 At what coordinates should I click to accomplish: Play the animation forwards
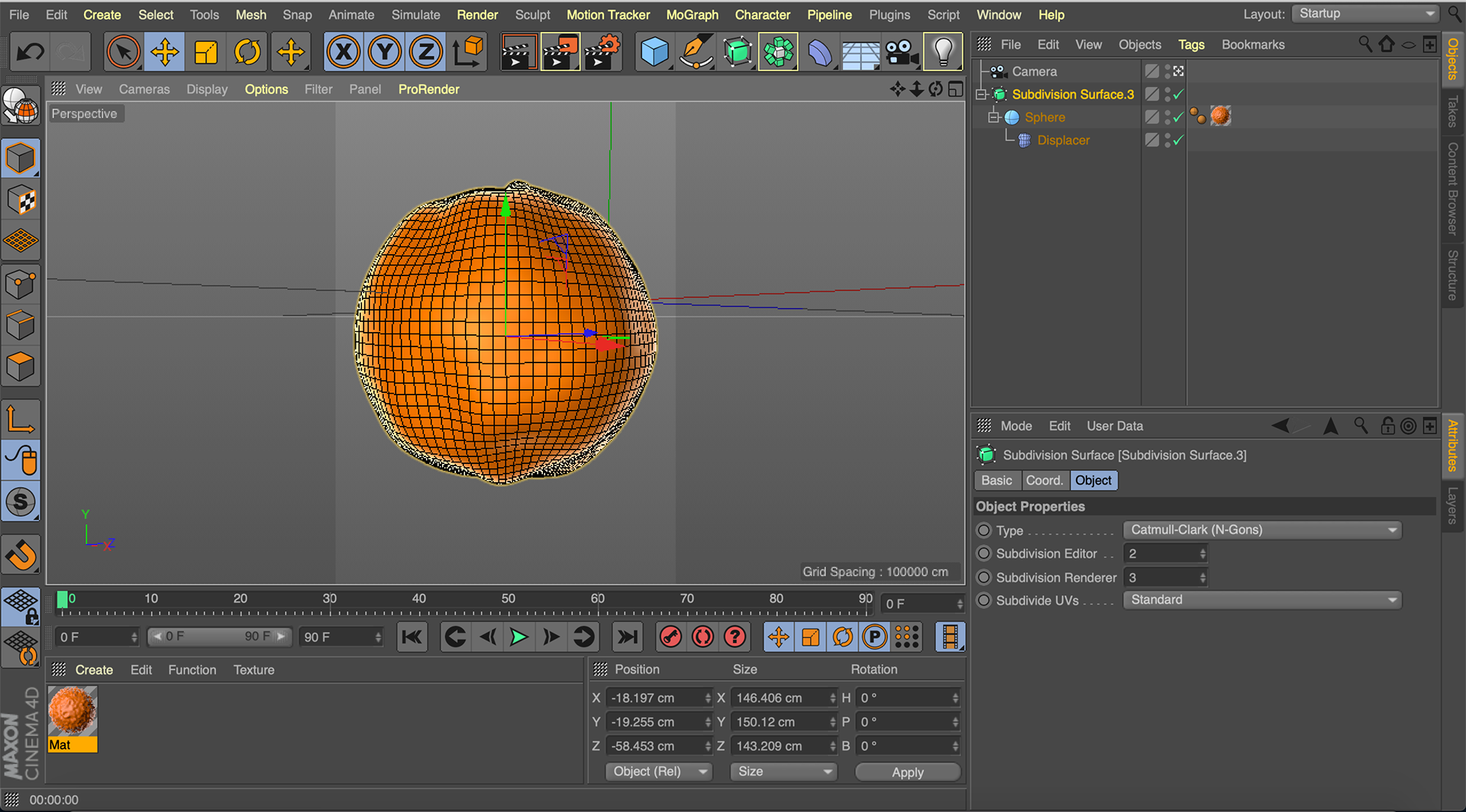[518, 637]
